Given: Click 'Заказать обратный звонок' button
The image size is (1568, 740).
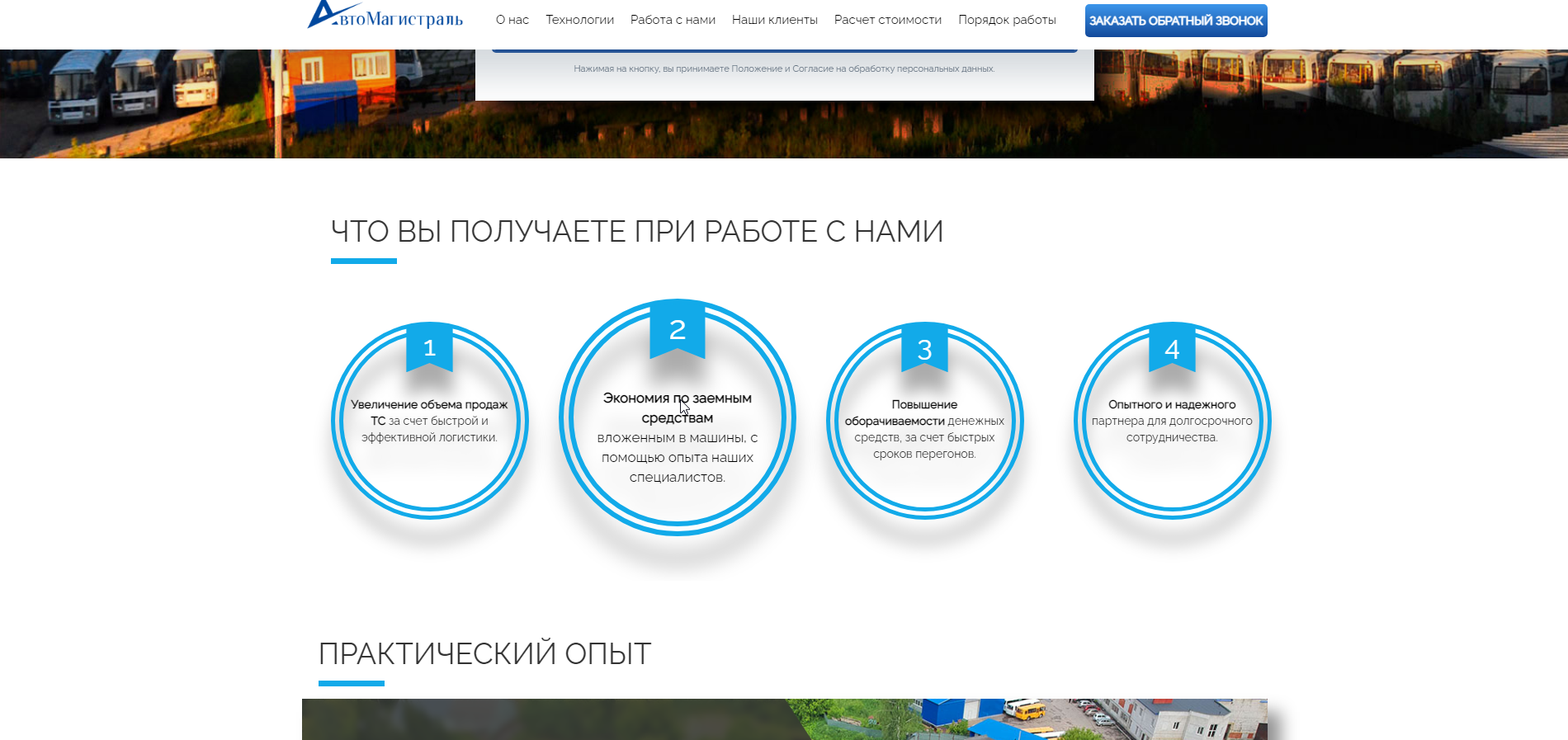Looking at the screenshot, I should [1176, 21].
